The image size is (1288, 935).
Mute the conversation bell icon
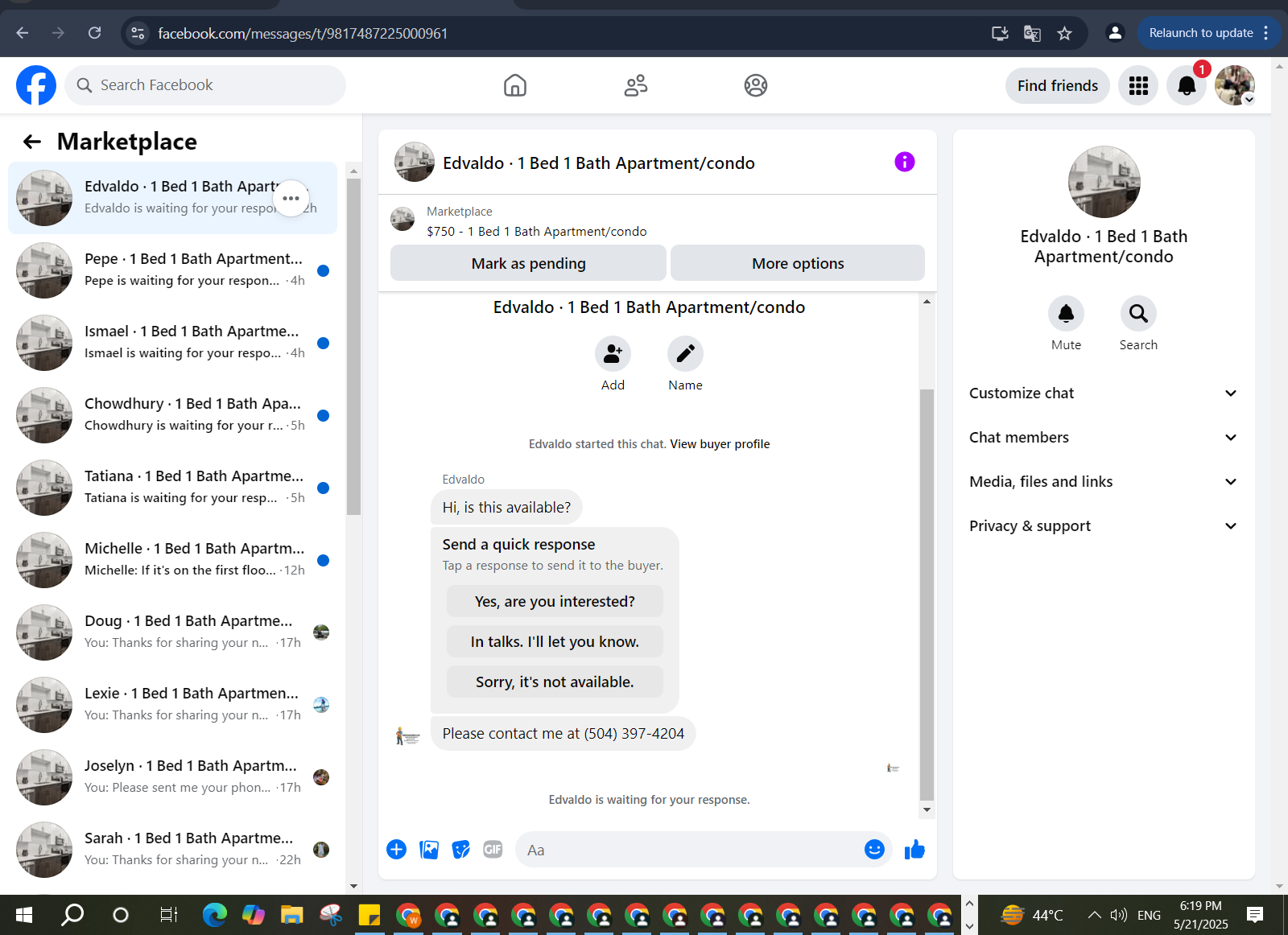[x=1066, y=314]
